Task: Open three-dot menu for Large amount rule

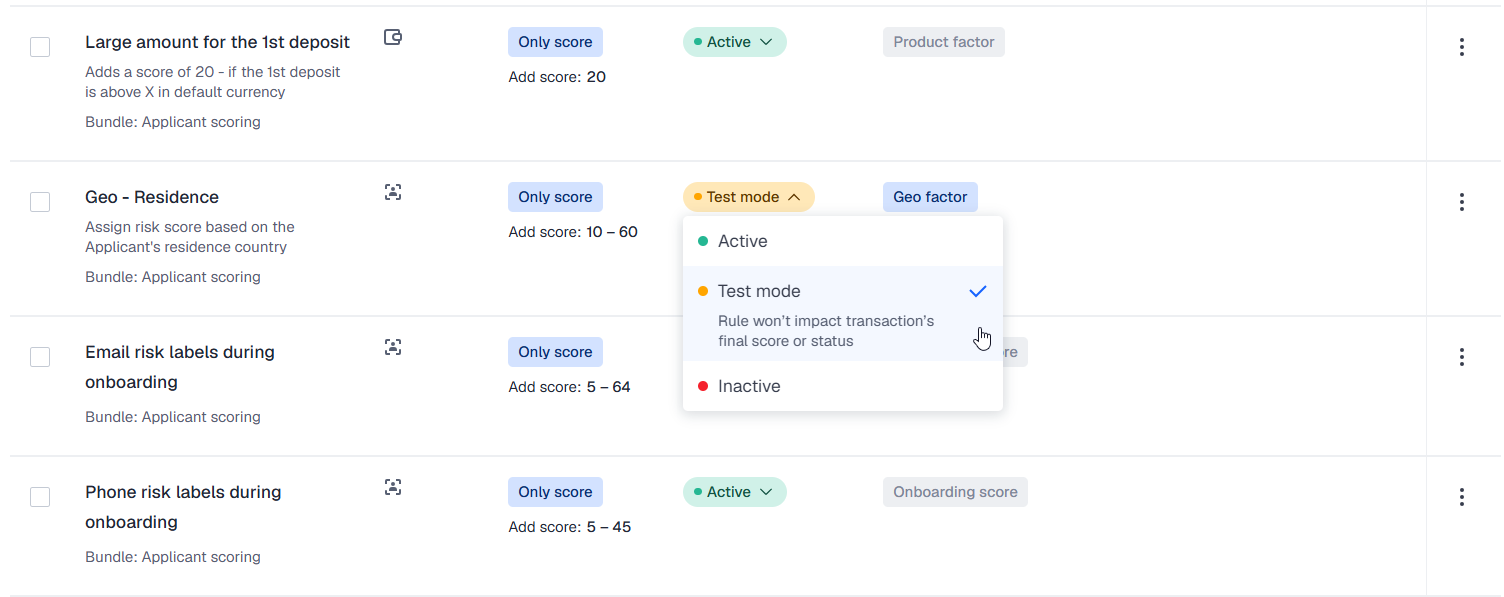Action: pyautogui.click(x=1461, y=47)
